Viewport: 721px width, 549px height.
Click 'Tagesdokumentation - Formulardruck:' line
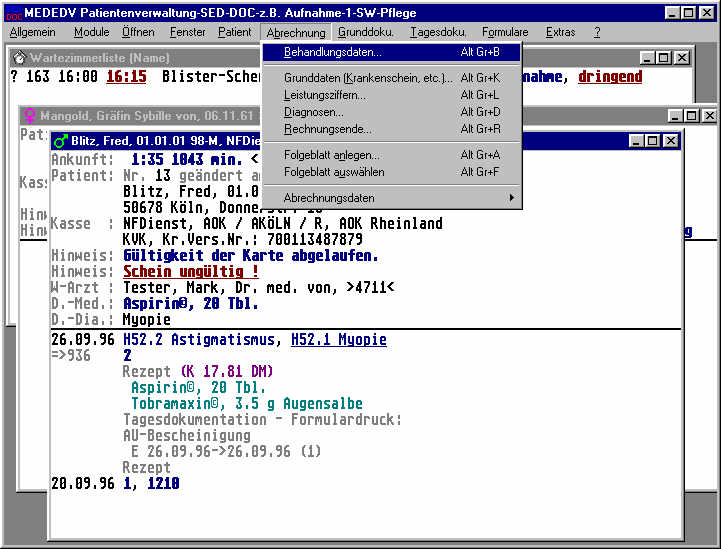coord(262,419)
